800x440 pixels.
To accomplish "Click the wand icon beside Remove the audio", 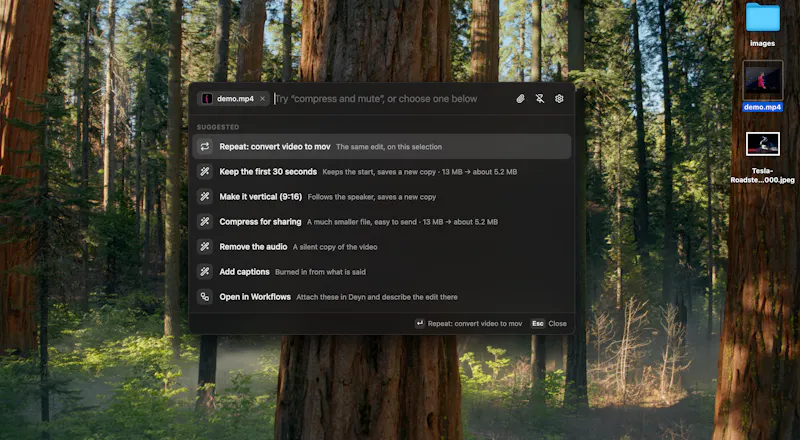I will coord(205,247).
